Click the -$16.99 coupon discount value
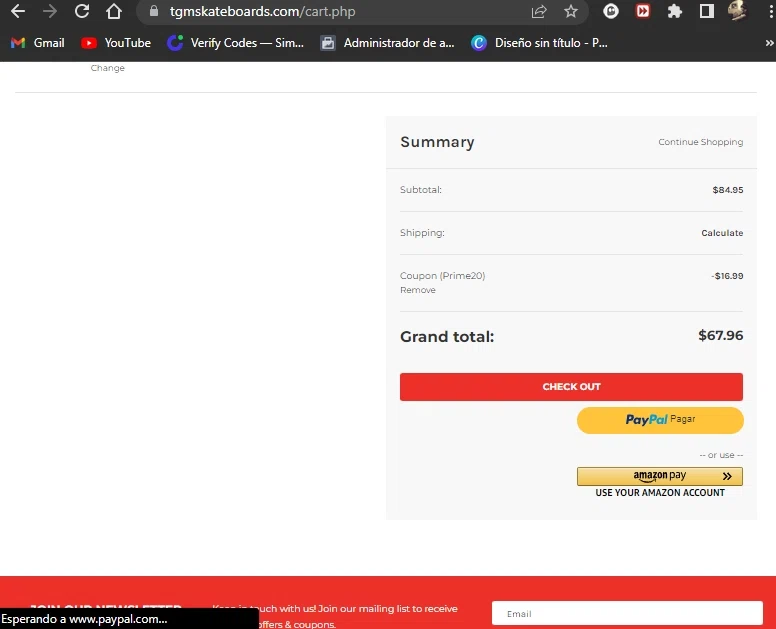 727,276
